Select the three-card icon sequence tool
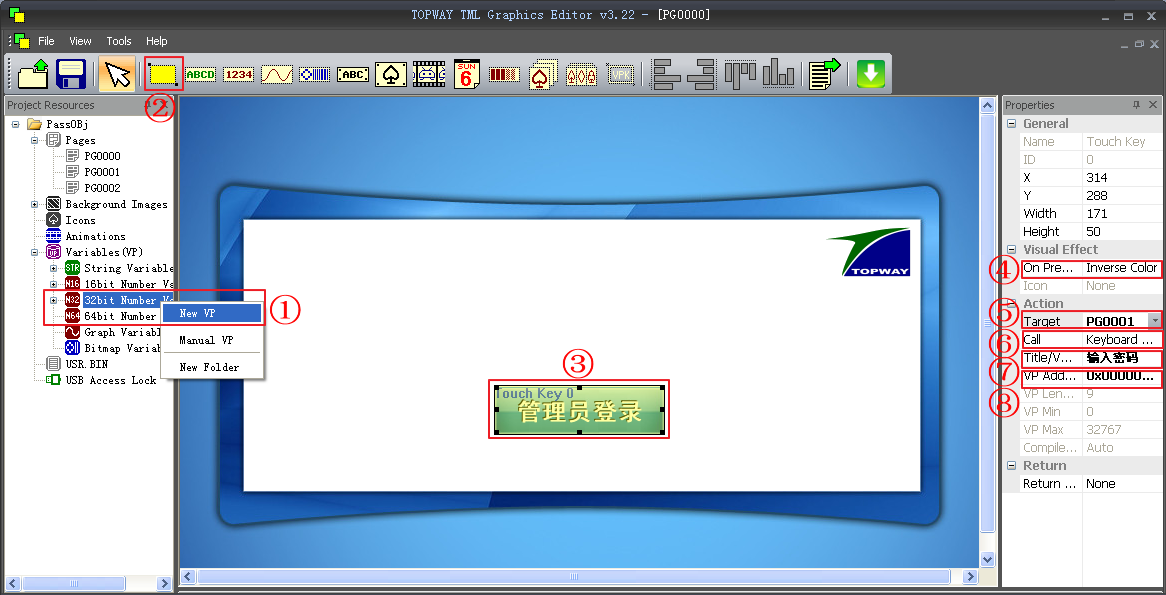The width and height of the screenshot is (1166, 595). 581,74
